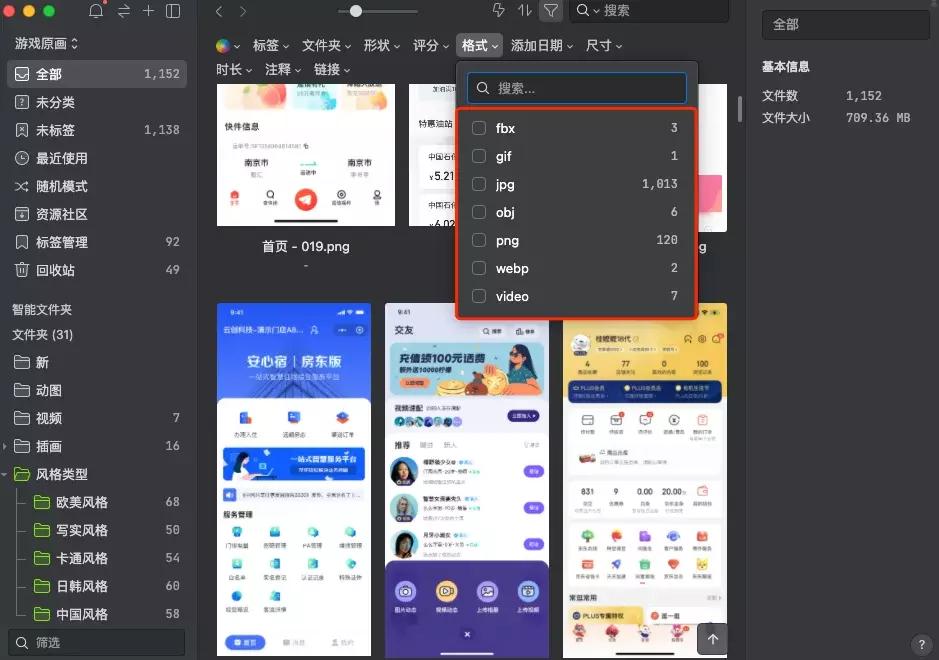Screen dimensions: 939x660
Task: Select the filter funnel icon in the toolbar
Action: click(552, 11)
